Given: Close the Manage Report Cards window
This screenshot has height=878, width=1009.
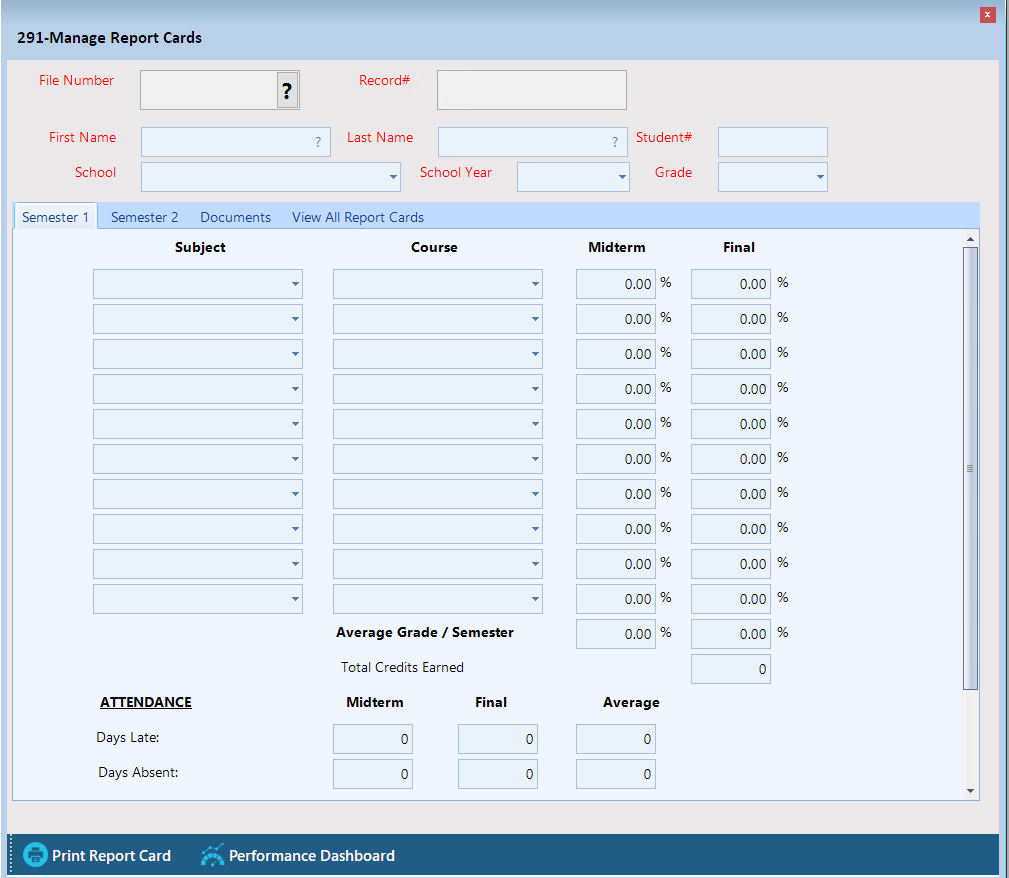Looking at the screenshot, I should 987,14.
